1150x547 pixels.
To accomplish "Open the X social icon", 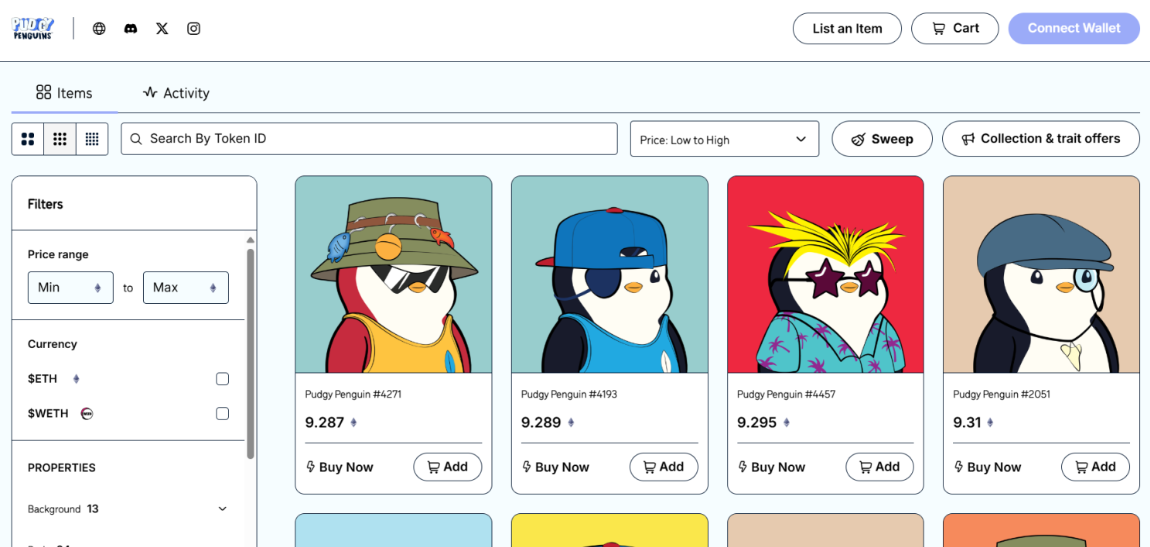I will pyautogui.click(x=162, y=29).
